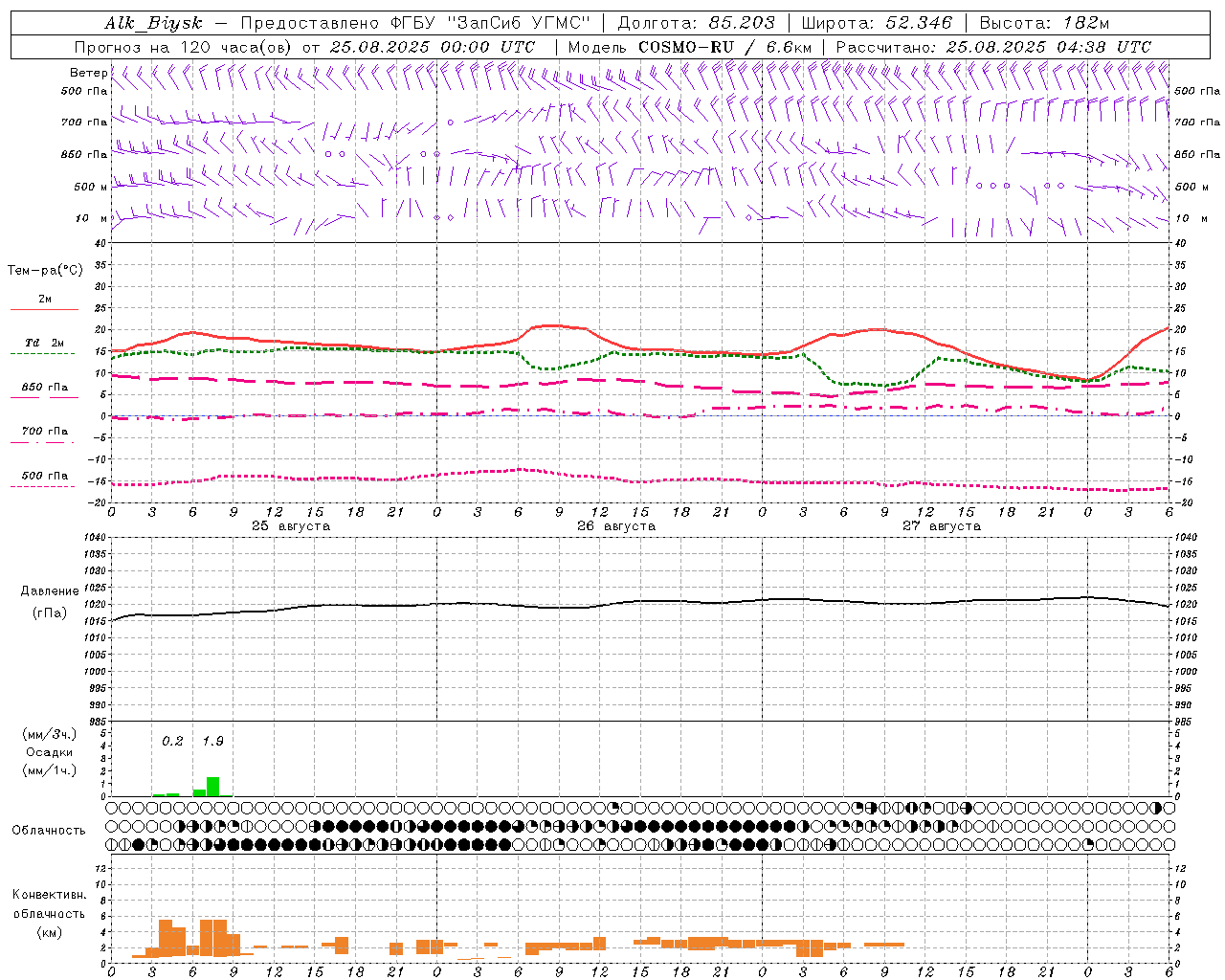Click the tallest green precipitation bar
The image size is (1225, 980).
[x=212, y=787]
